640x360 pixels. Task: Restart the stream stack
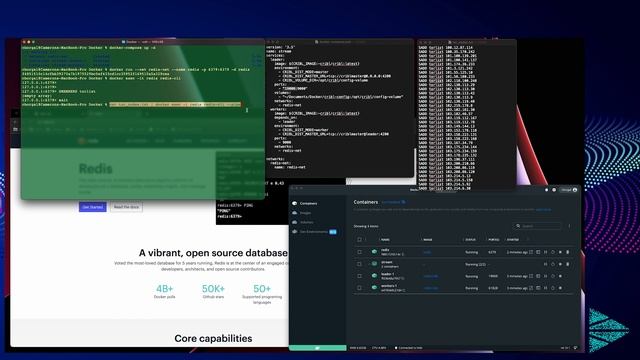(x=553, y=264)
